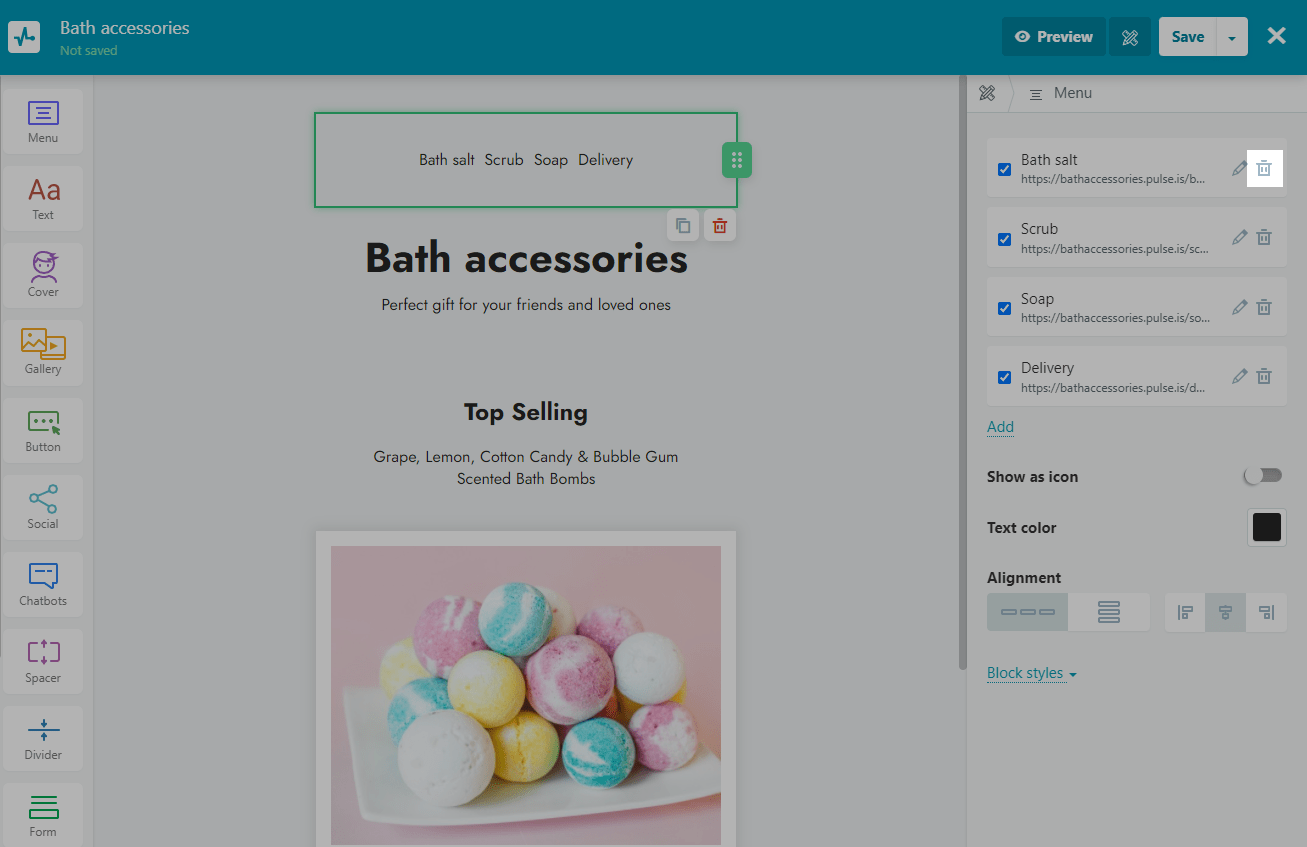Edit the Scrub menu item

pyautogui.click(x=1239, y=238)
